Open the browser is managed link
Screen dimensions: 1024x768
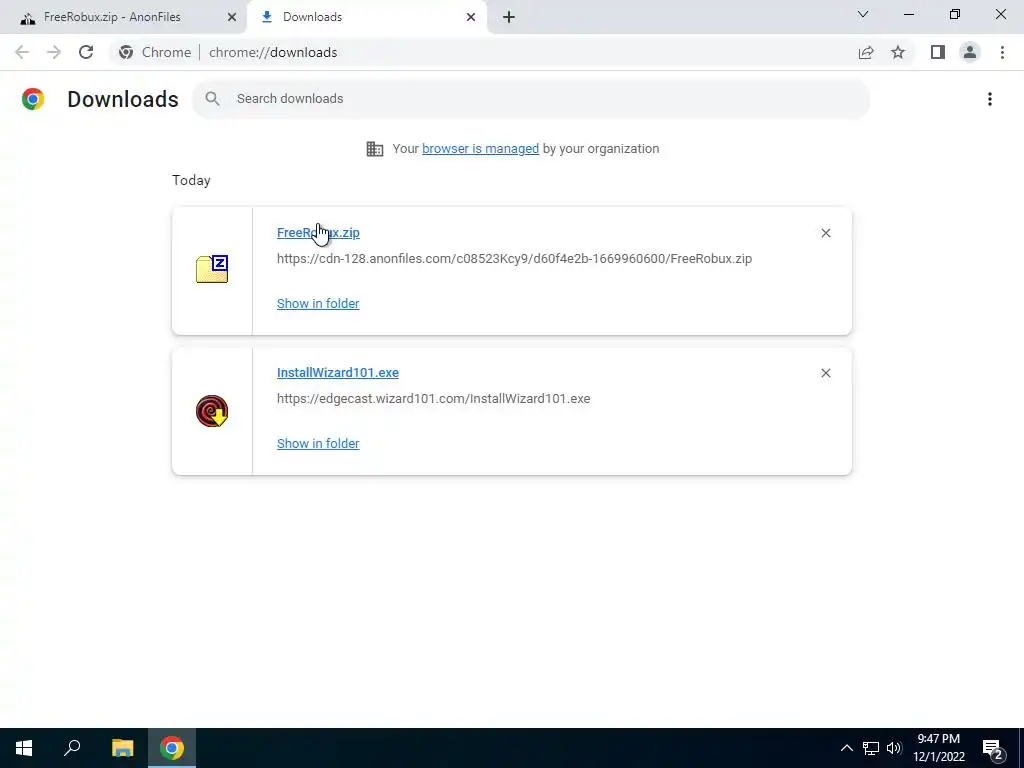[481, 149]
